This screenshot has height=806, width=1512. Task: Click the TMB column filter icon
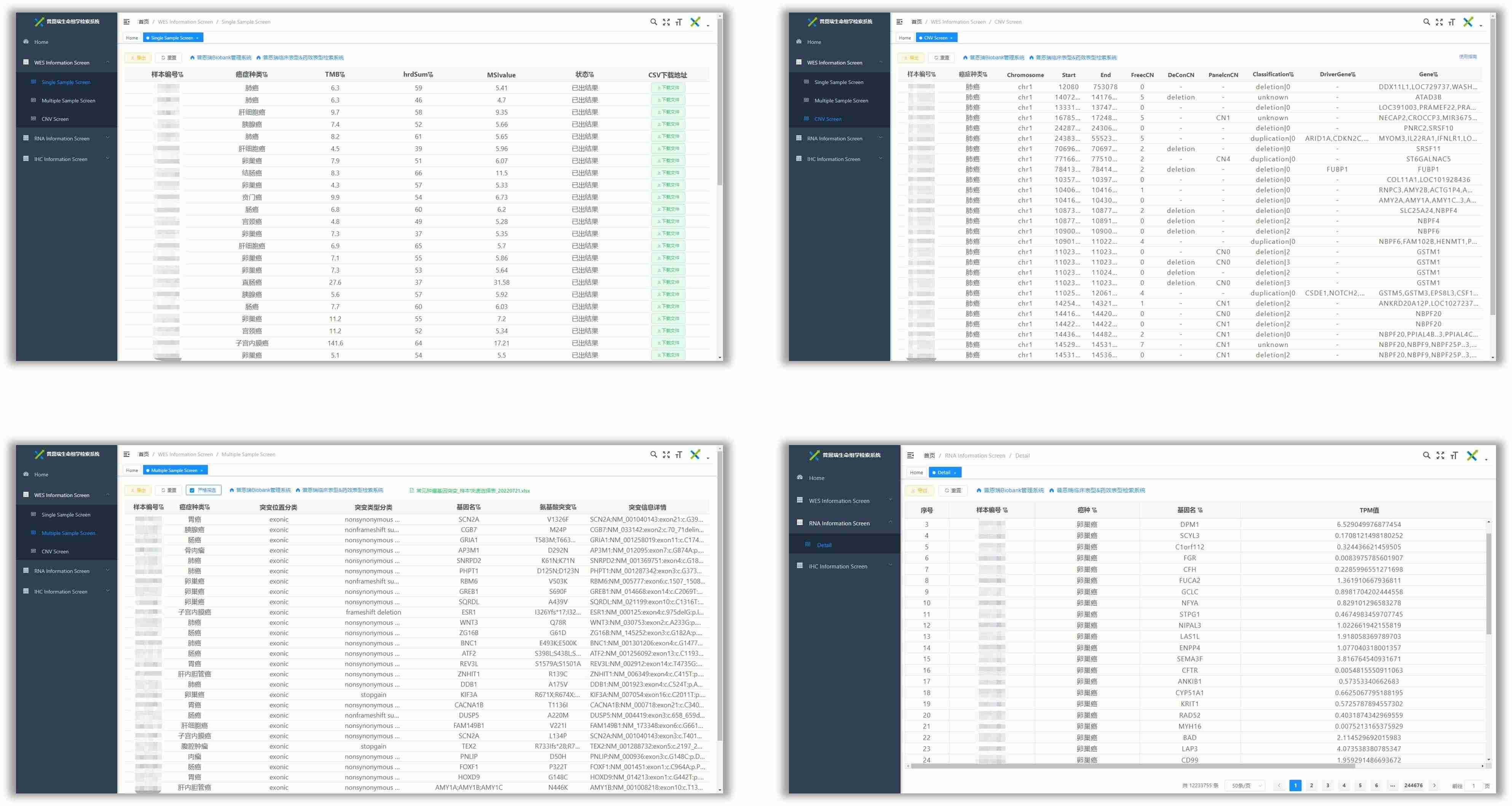(x=342, y=75)
